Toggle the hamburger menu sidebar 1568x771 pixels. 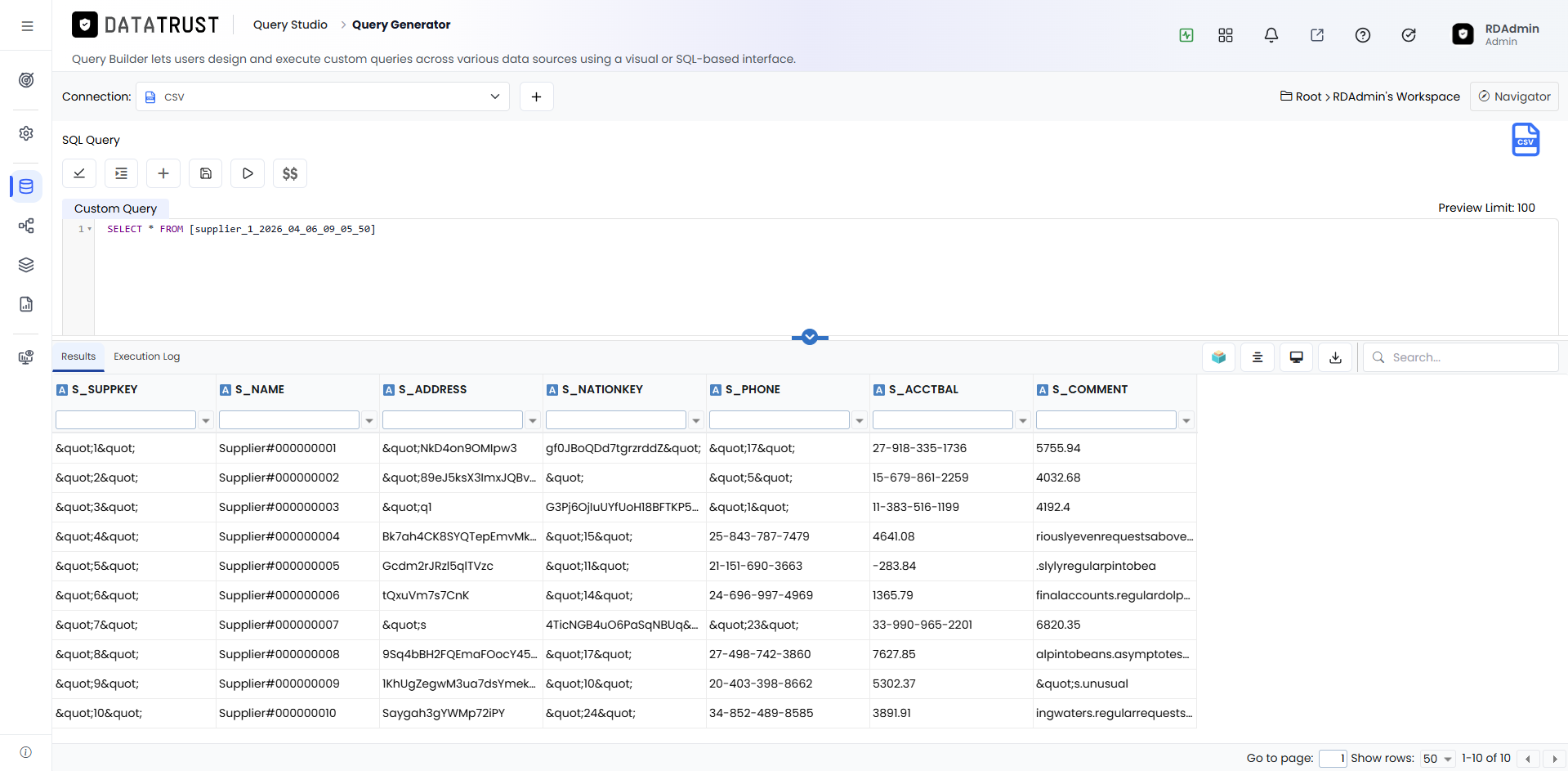[x=27, y=26]
